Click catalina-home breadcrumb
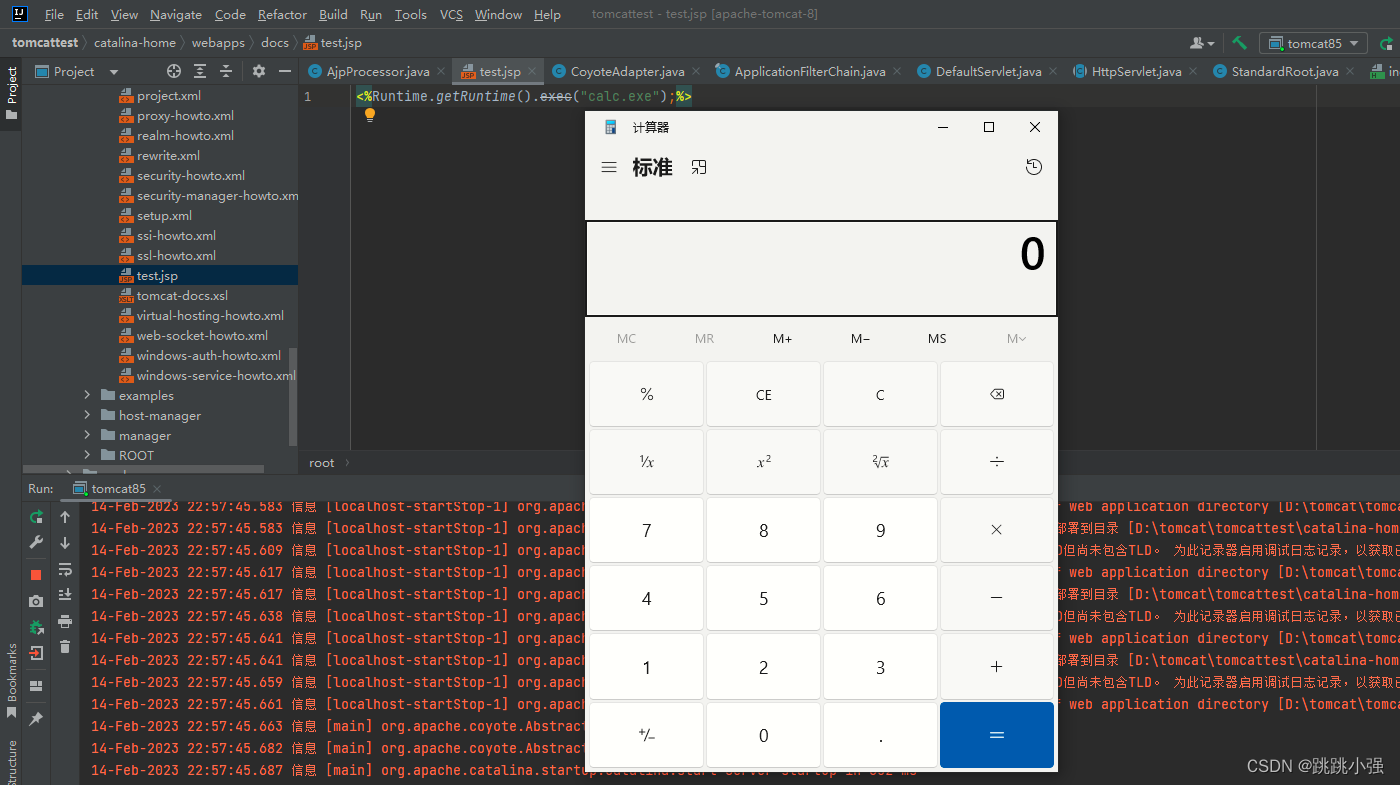Image resolution: width=1400 pixels, height=785 pixels. click(x=134, y=43)
